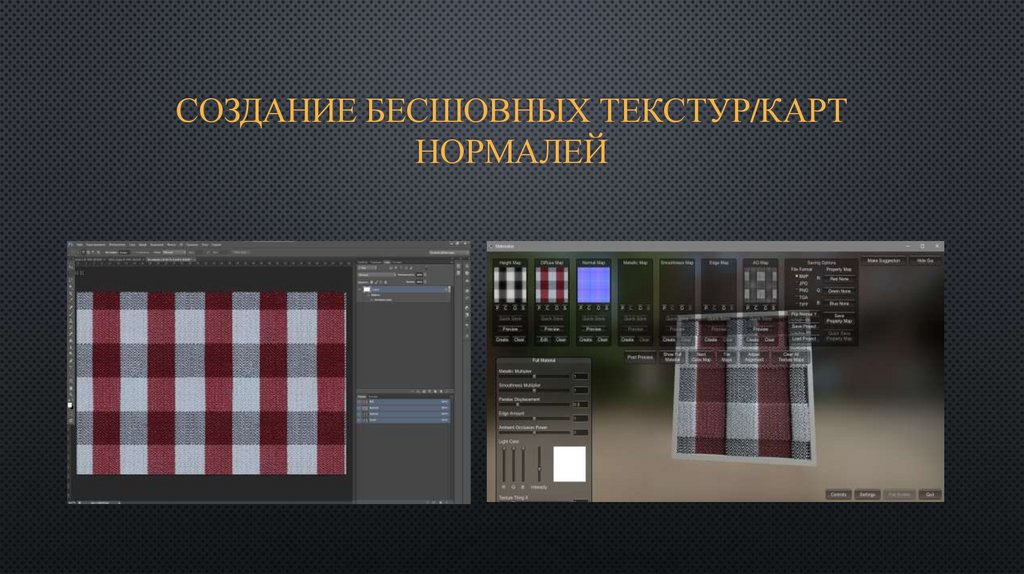Click Photoshop's white foreground color swatch

(x=71, y=405)
